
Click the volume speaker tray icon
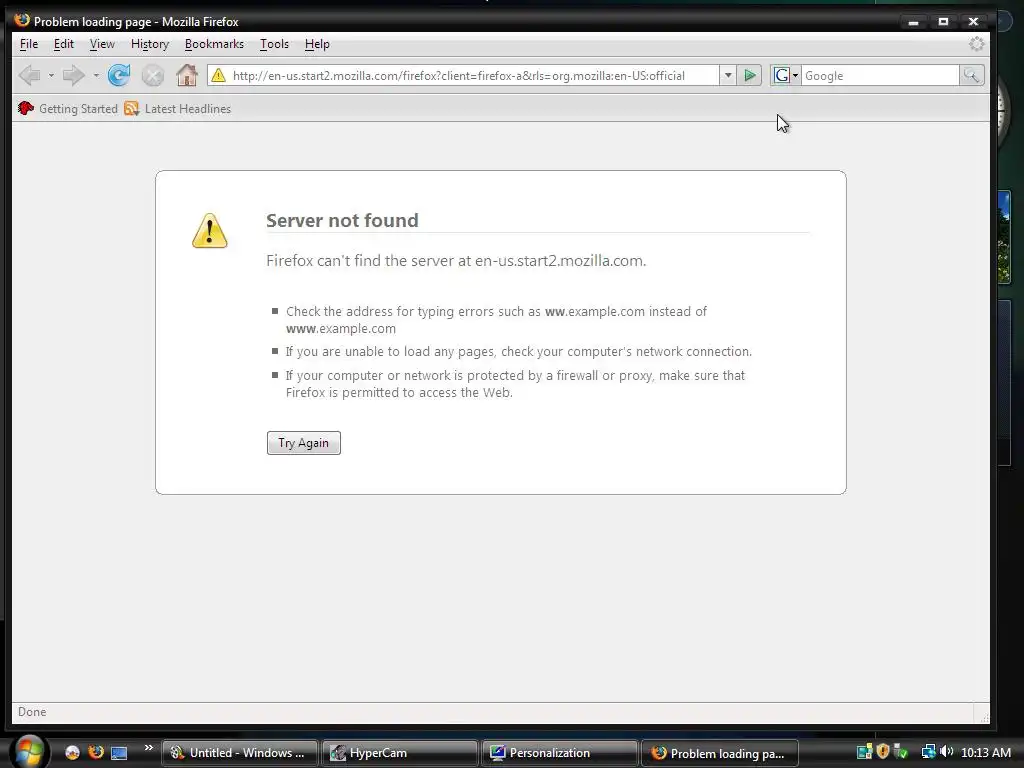947,752
